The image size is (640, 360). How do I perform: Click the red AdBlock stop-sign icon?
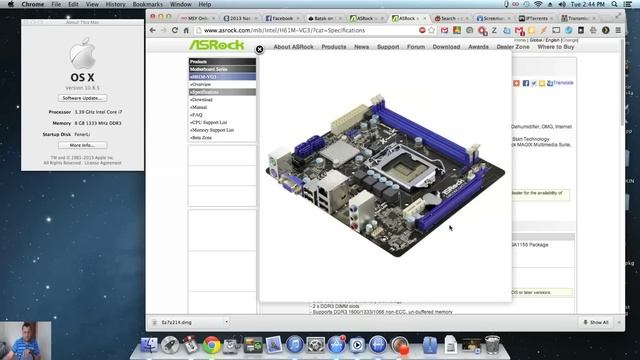click(x=422, y=30)
